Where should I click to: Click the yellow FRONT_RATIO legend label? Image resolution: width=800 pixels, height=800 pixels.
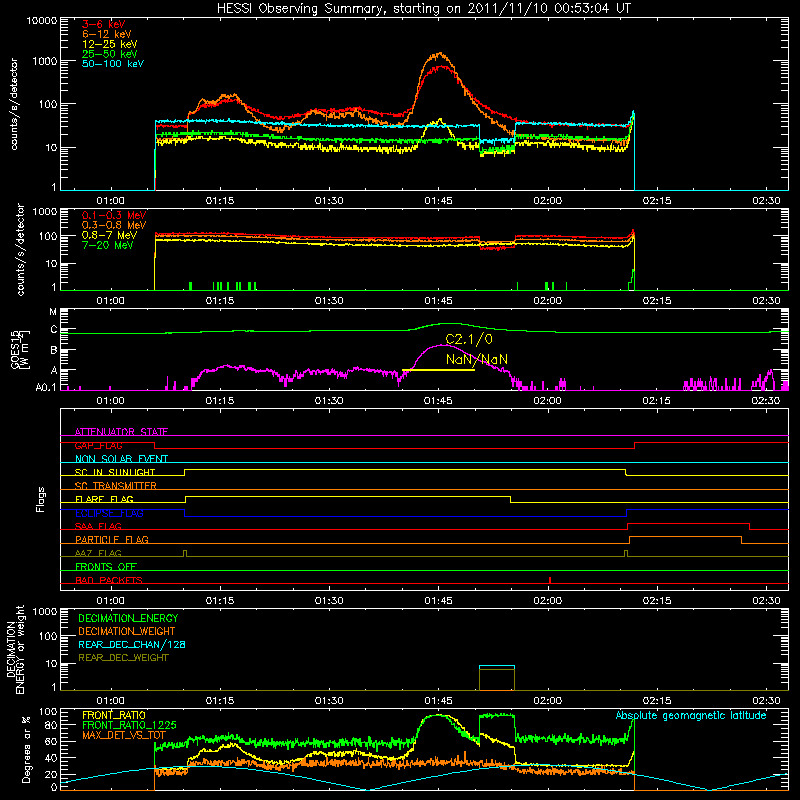click(x=114, y=715)
